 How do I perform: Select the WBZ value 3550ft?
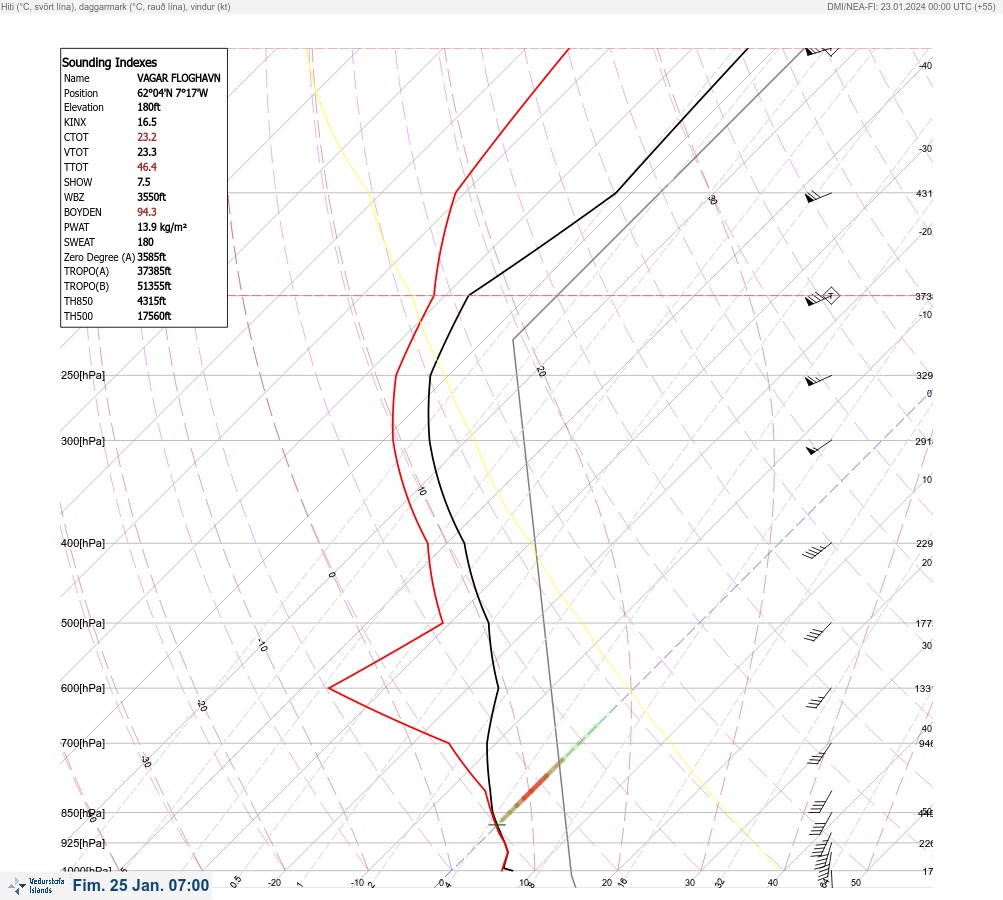click(x=151, y=197)
